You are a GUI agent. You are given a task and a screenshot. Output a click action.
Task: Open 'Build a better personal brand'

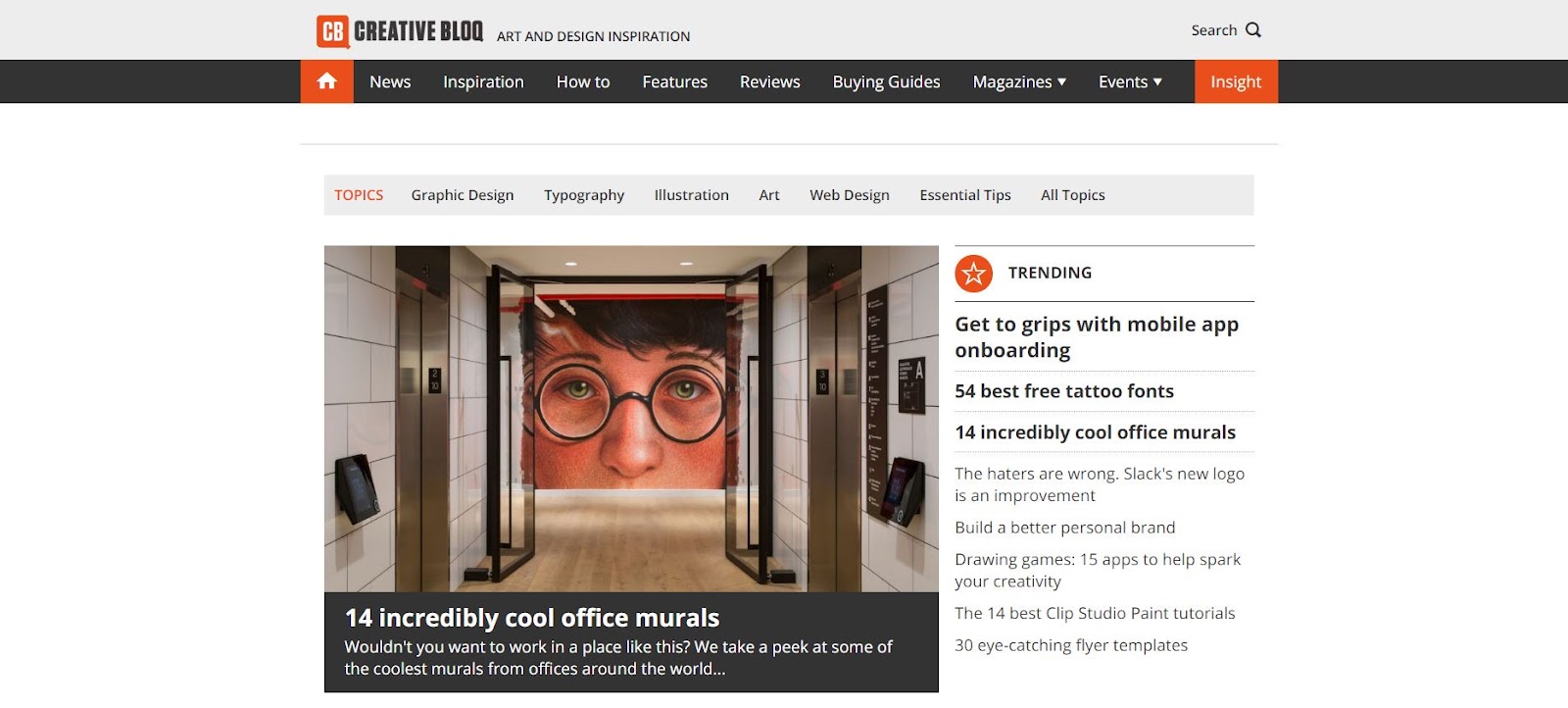[x=1064, y=528]
